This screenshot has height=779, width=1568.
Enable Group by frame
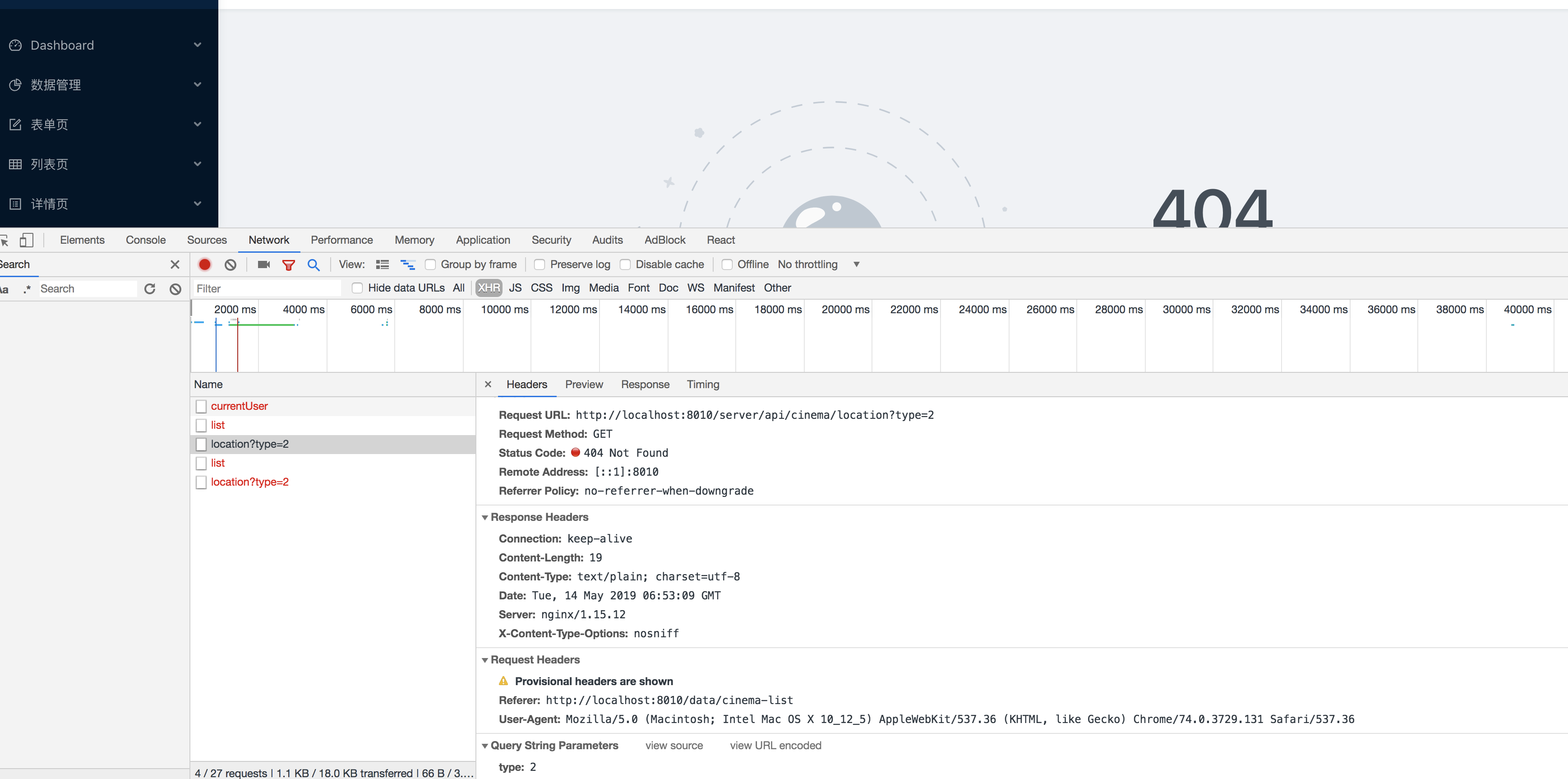point(431,264)
